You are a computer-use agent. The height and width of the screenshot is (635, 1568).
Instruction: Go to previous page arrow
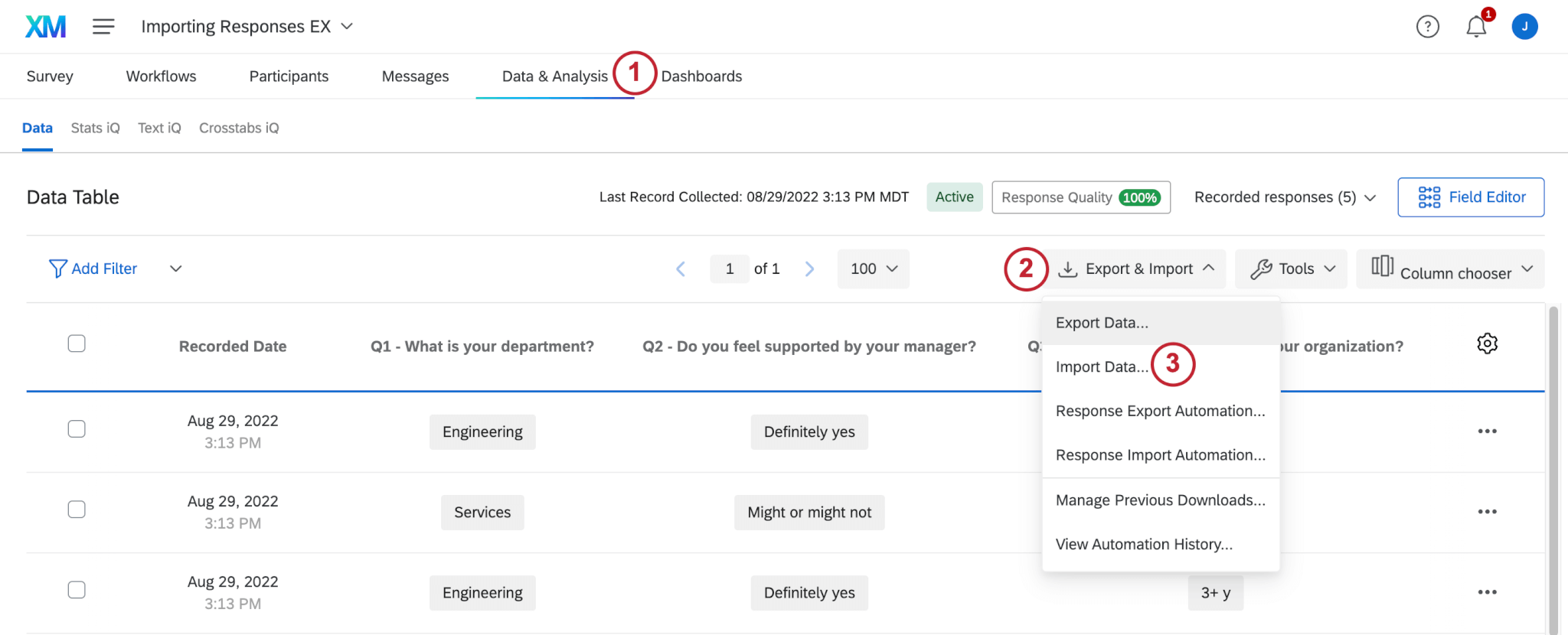click(x=681, y=269)
